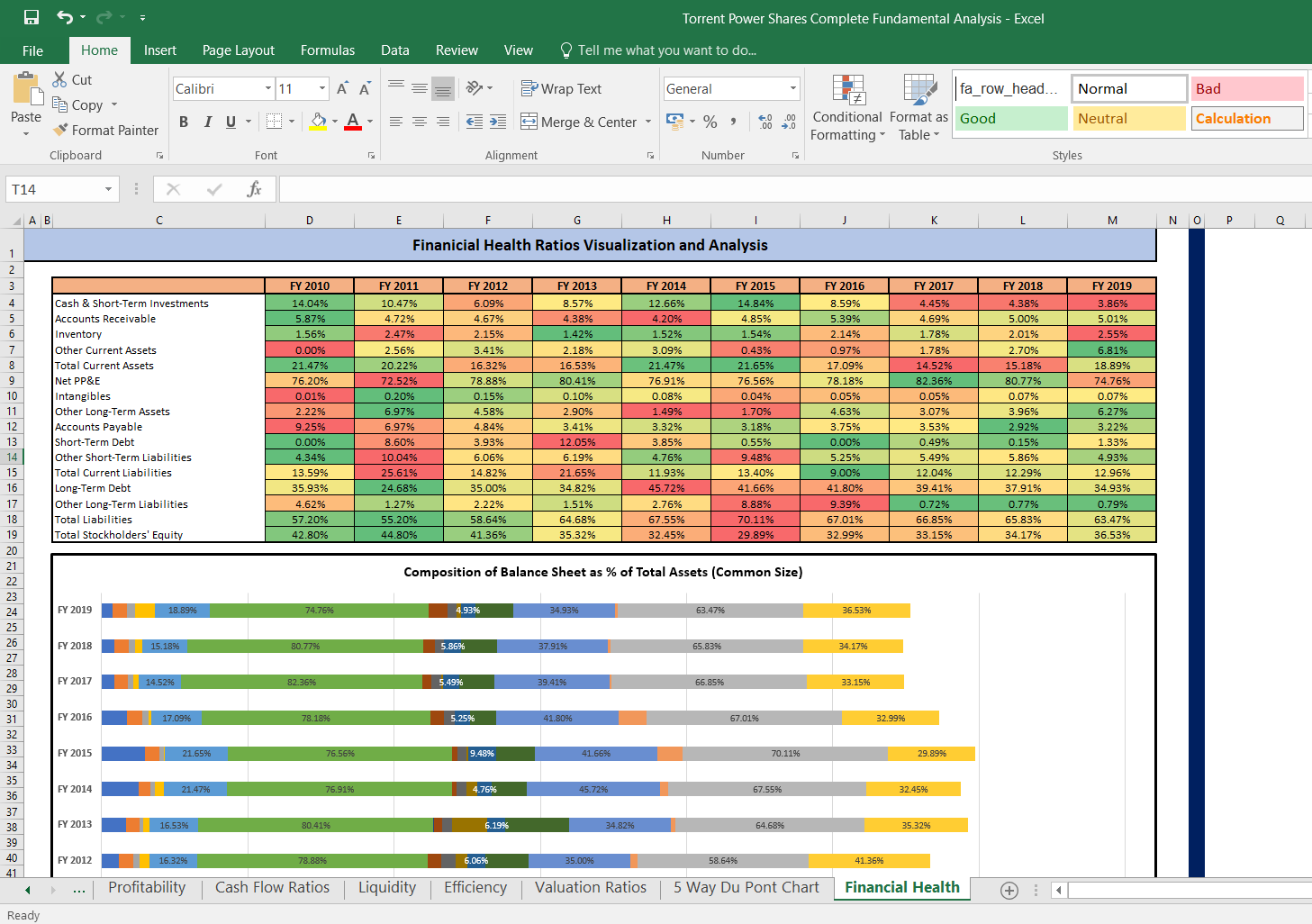Switch to the Insert ribbon tab
The image size is (1312, 924).
click(160, 50)
